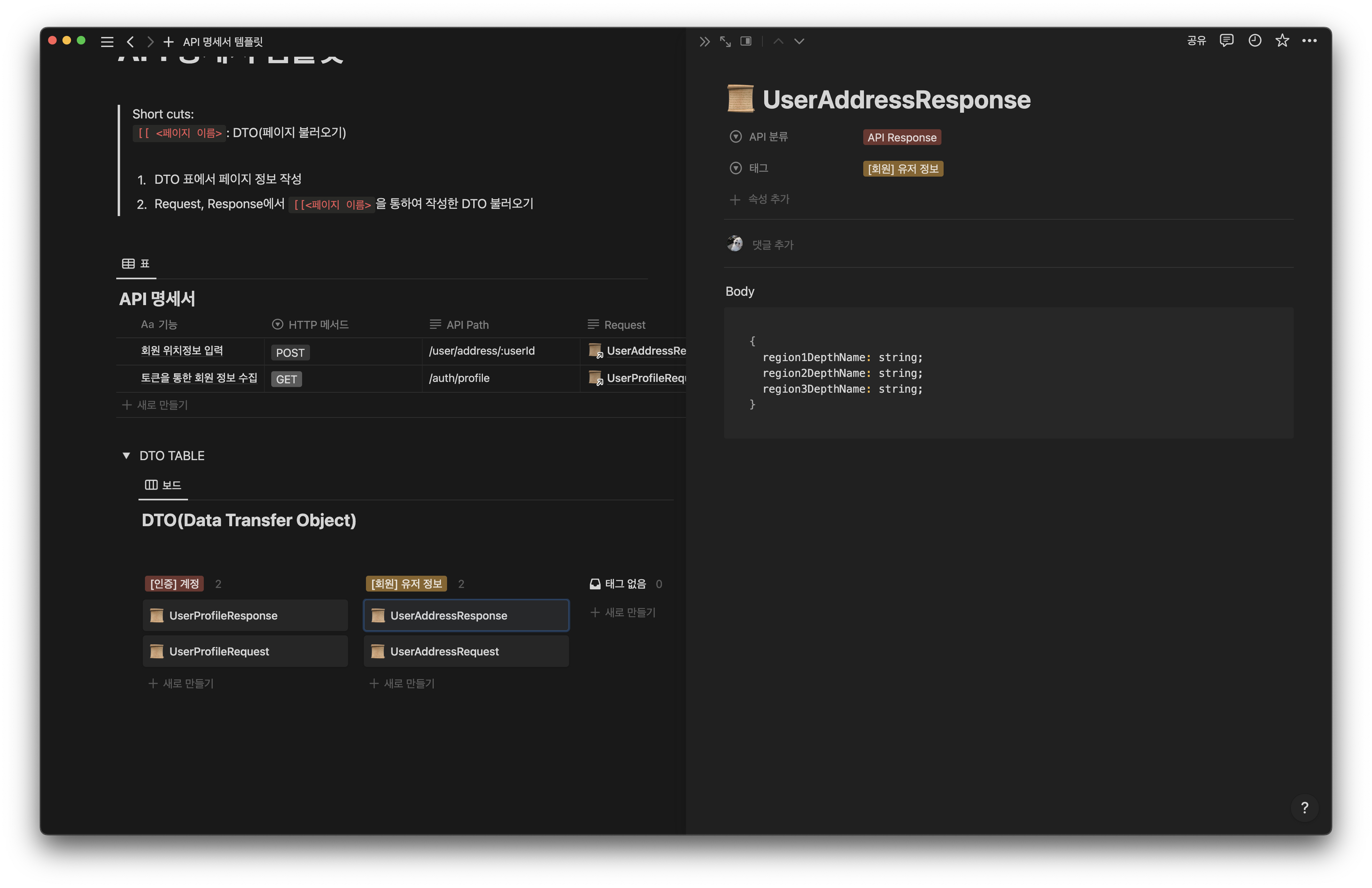Viewport: 1372px width, 888px height.
Task: Click the 공유 share button
Action: (x=1196, y=40)
